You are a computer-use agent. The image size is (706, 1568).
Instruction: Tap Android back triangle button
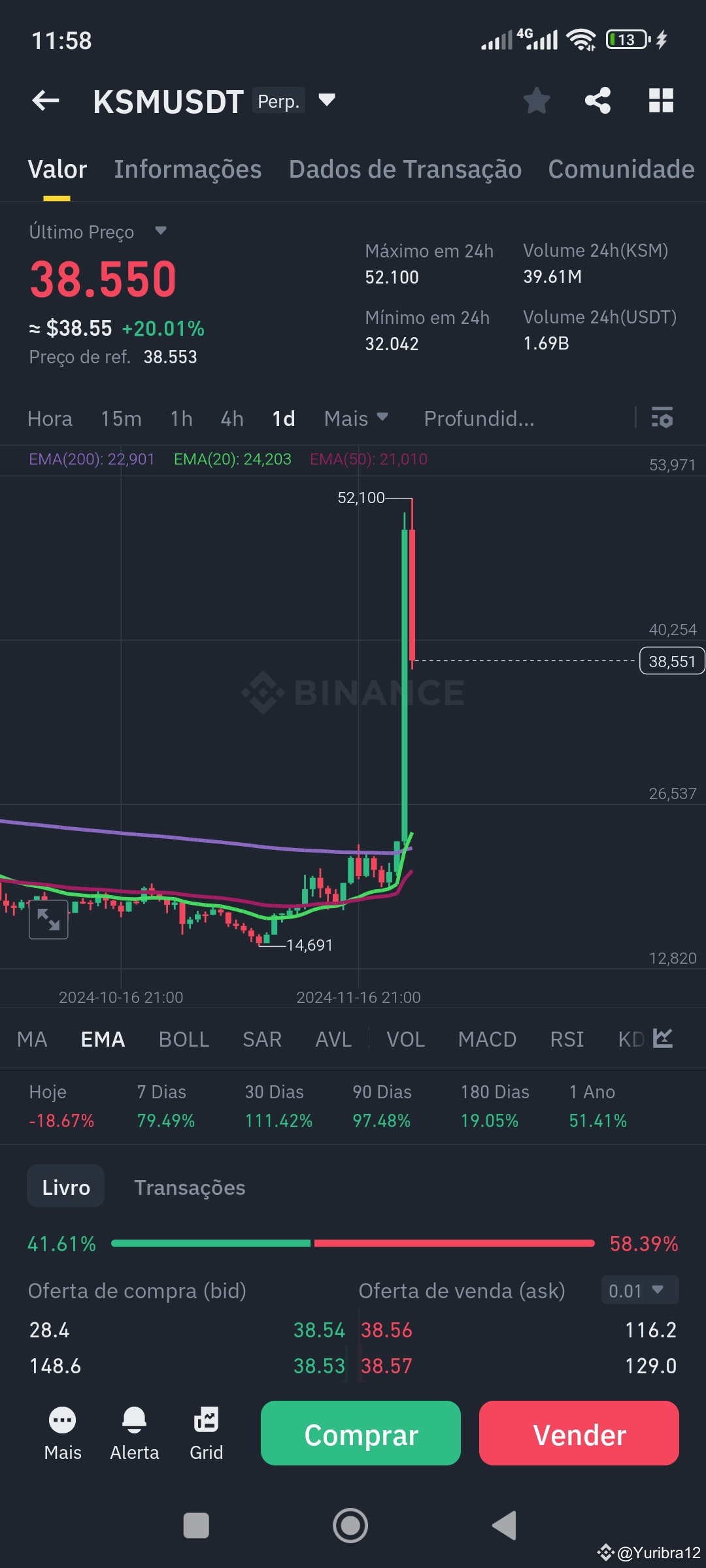(505, 1526)
